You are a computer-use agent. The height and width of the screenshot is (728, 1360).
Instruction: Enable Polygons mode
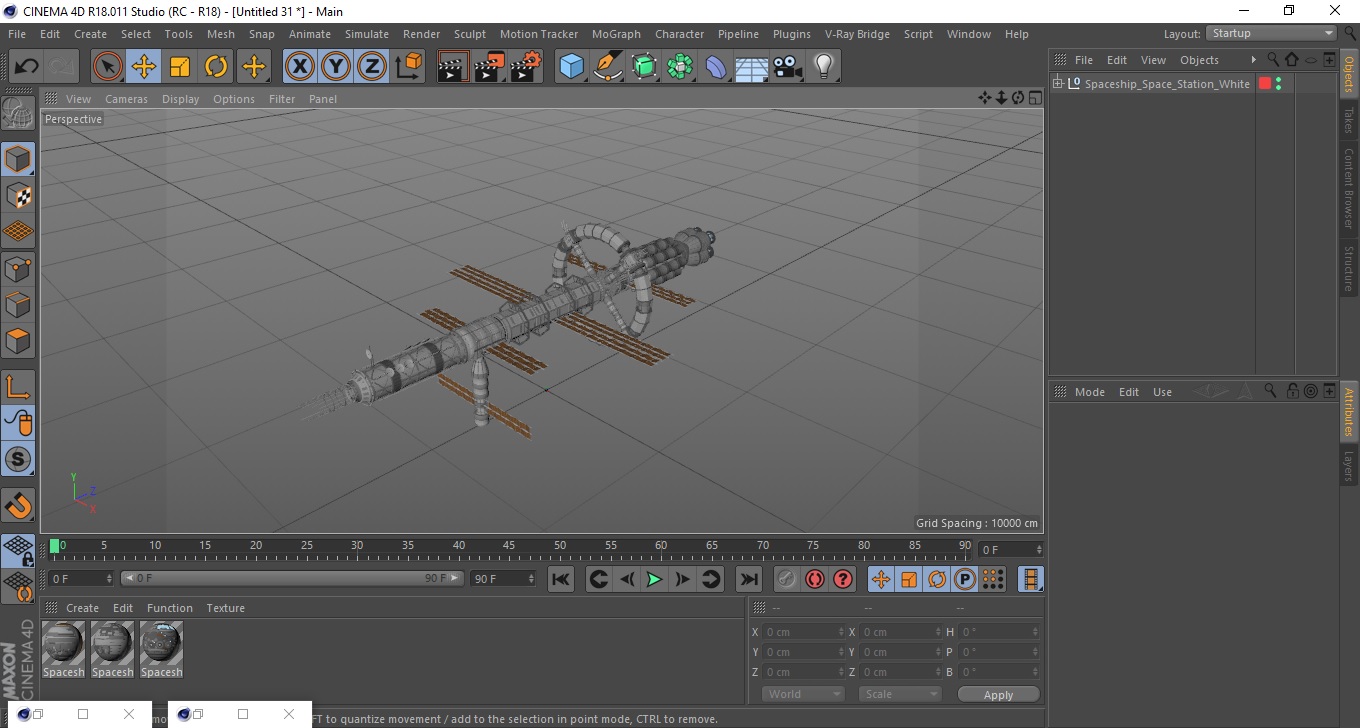18,340
